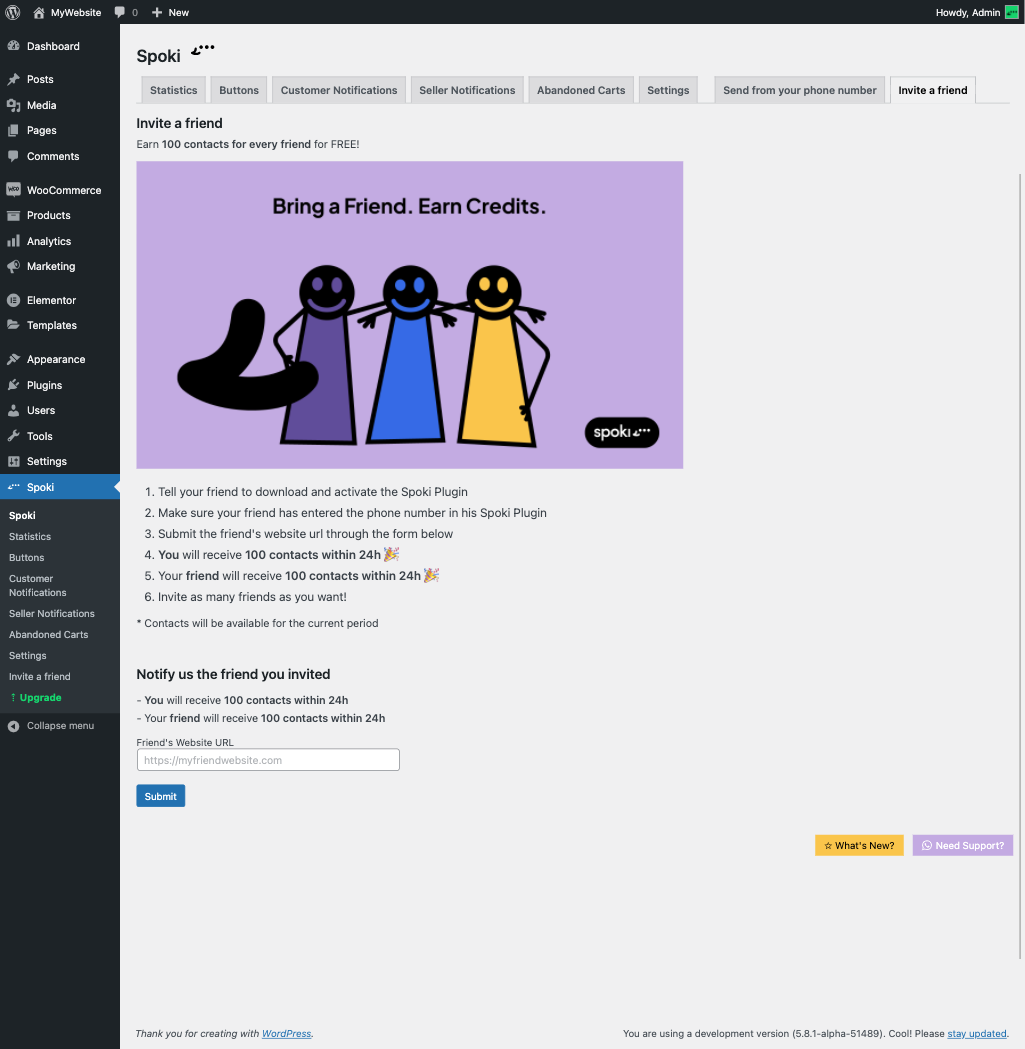The height and width of the screenshot is (1049, 1025).
Task: Click the Admin avatar icon
Action: [x=1012, y=12]
